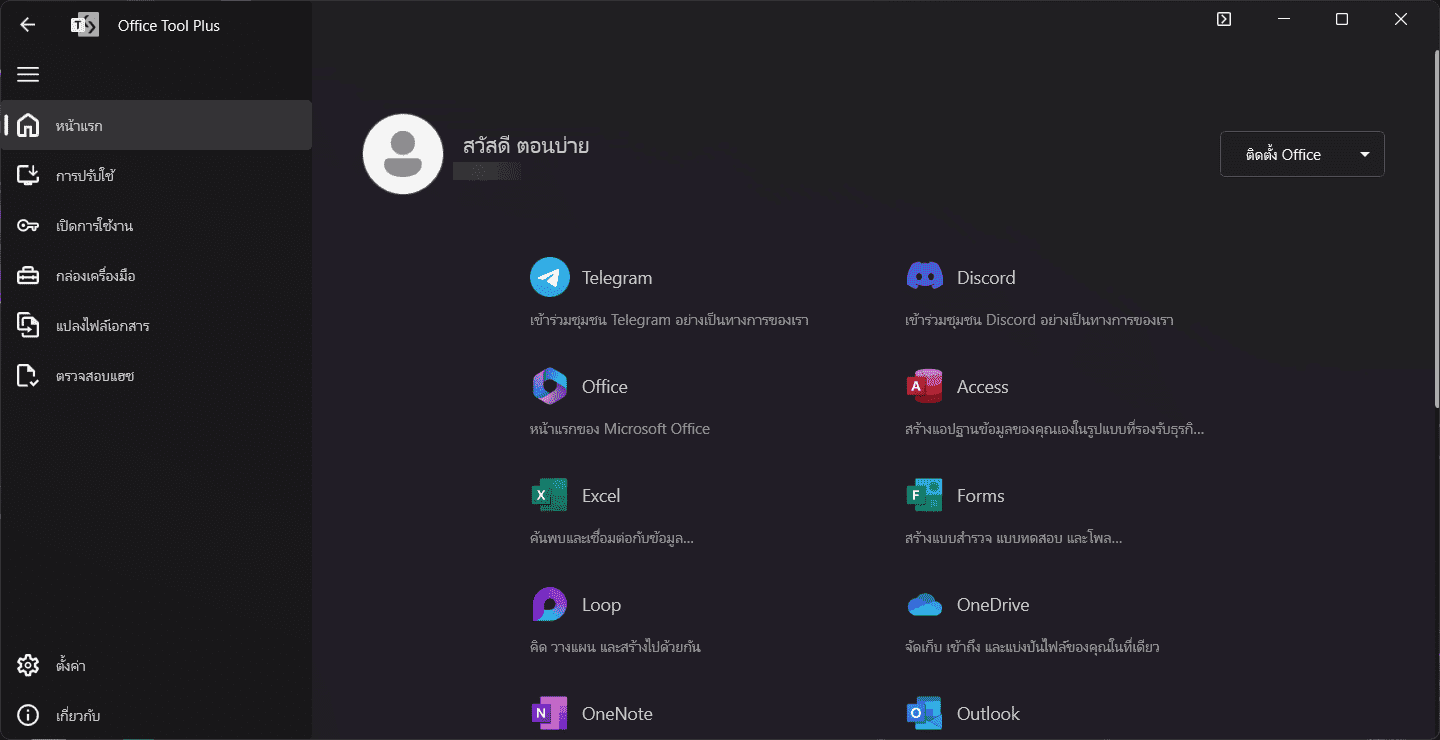Image resolution: width=1440 pixels, height=740 pixels.
Task: Click text หน้าแรกของ Microsoft Office
Action: pyautogui.click(x=620, y=429)
